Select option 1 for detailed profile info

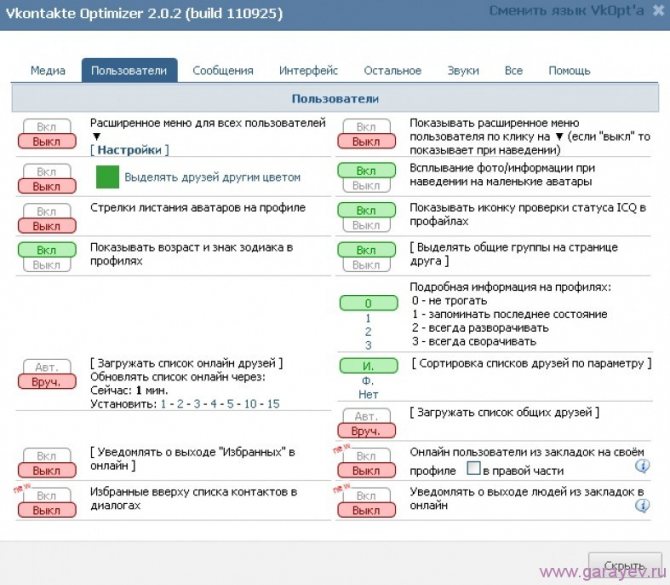pyautogui.click(x=368, y=318)
